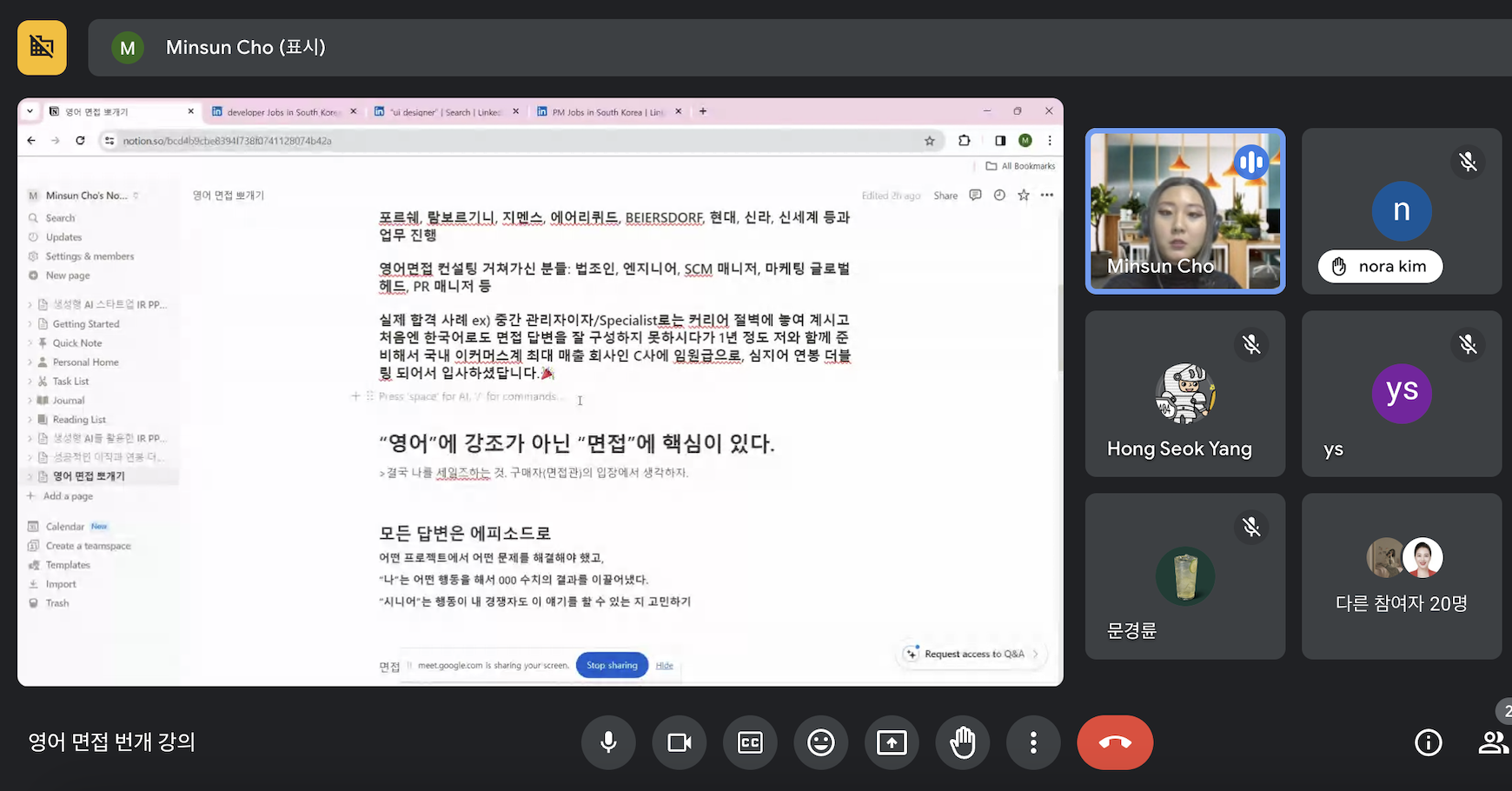The image size is (1512, 791).
Task: Click Request access to Q&A button
Action: tap(972, 654)
